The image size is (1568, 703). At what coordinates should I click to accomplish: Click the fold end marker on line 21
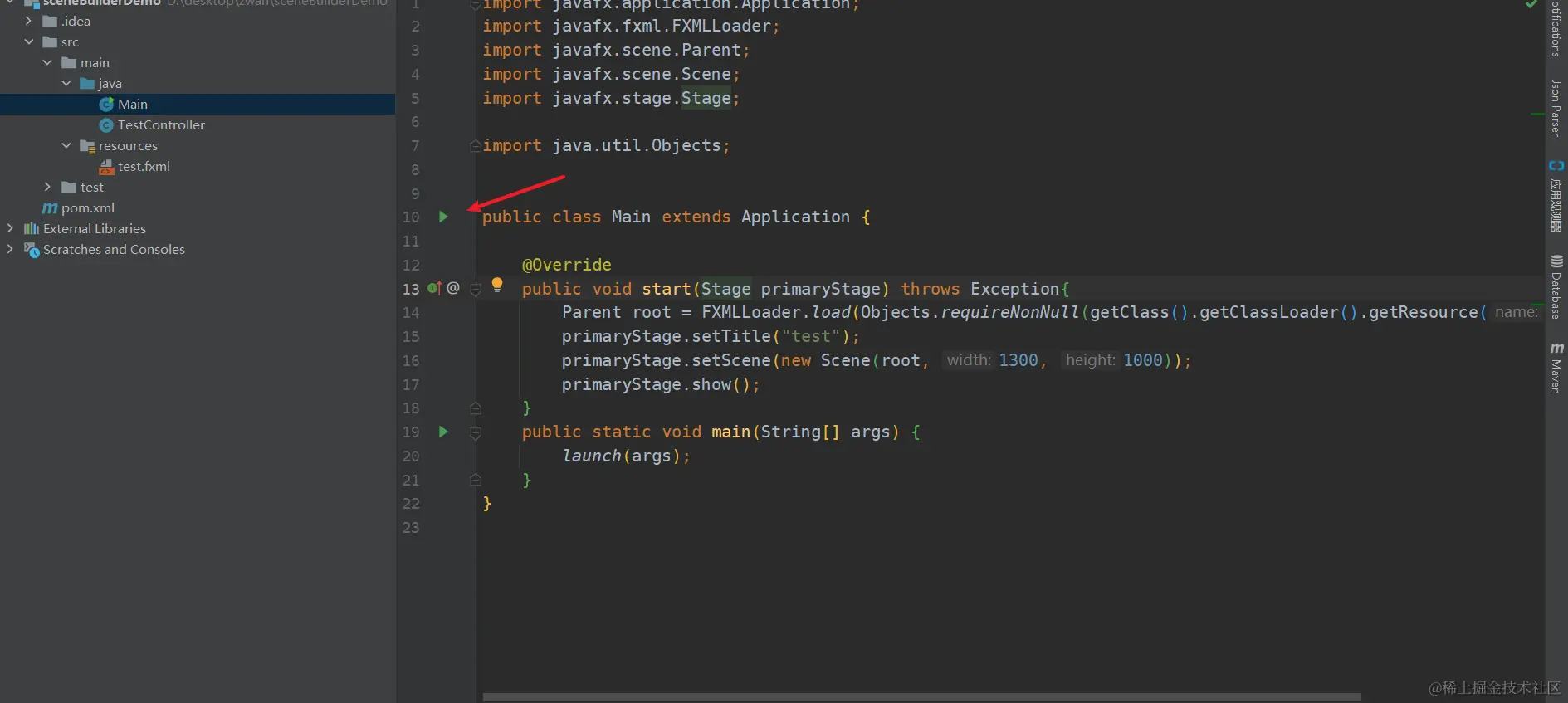pos(476,480)
